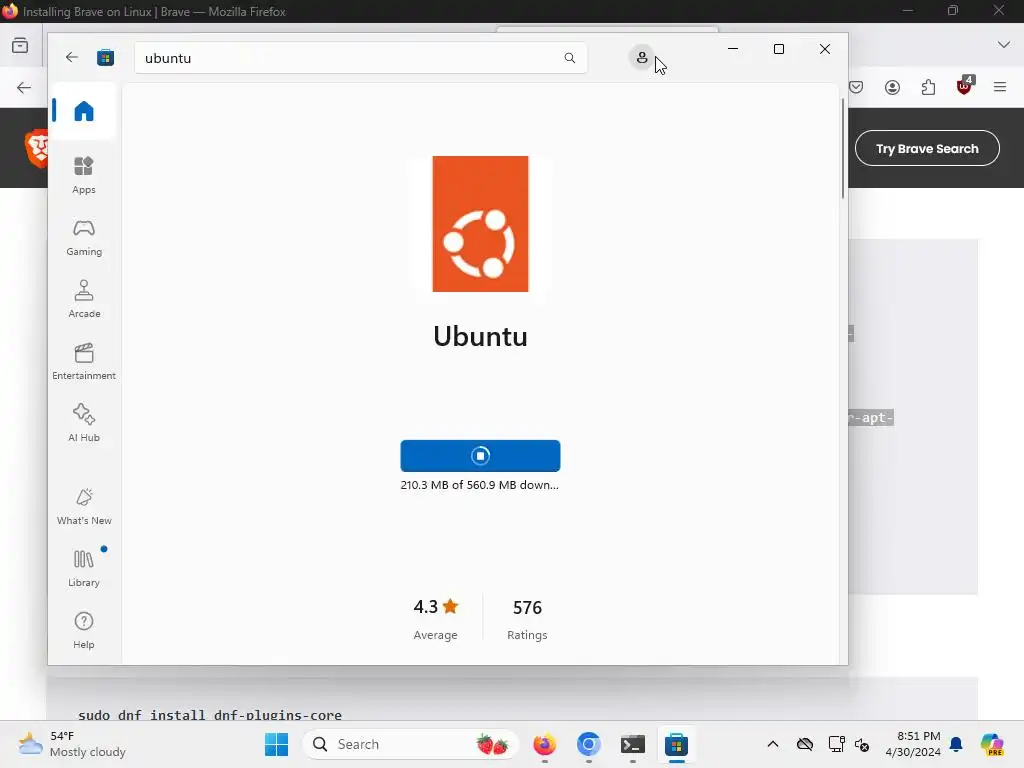
Task: Click the Store search field containing ubuntu
Action: pos(360,58)
